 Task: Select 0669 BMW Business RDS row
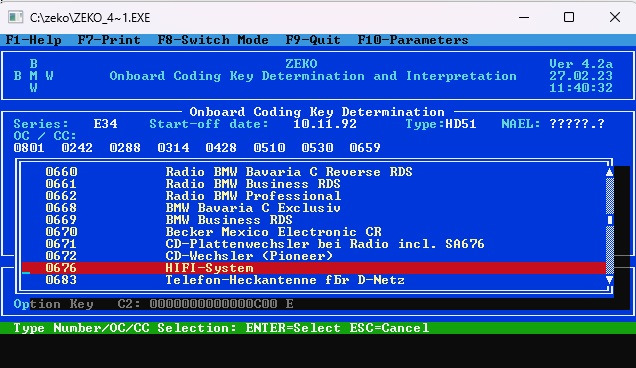click(x=314, y=220)
